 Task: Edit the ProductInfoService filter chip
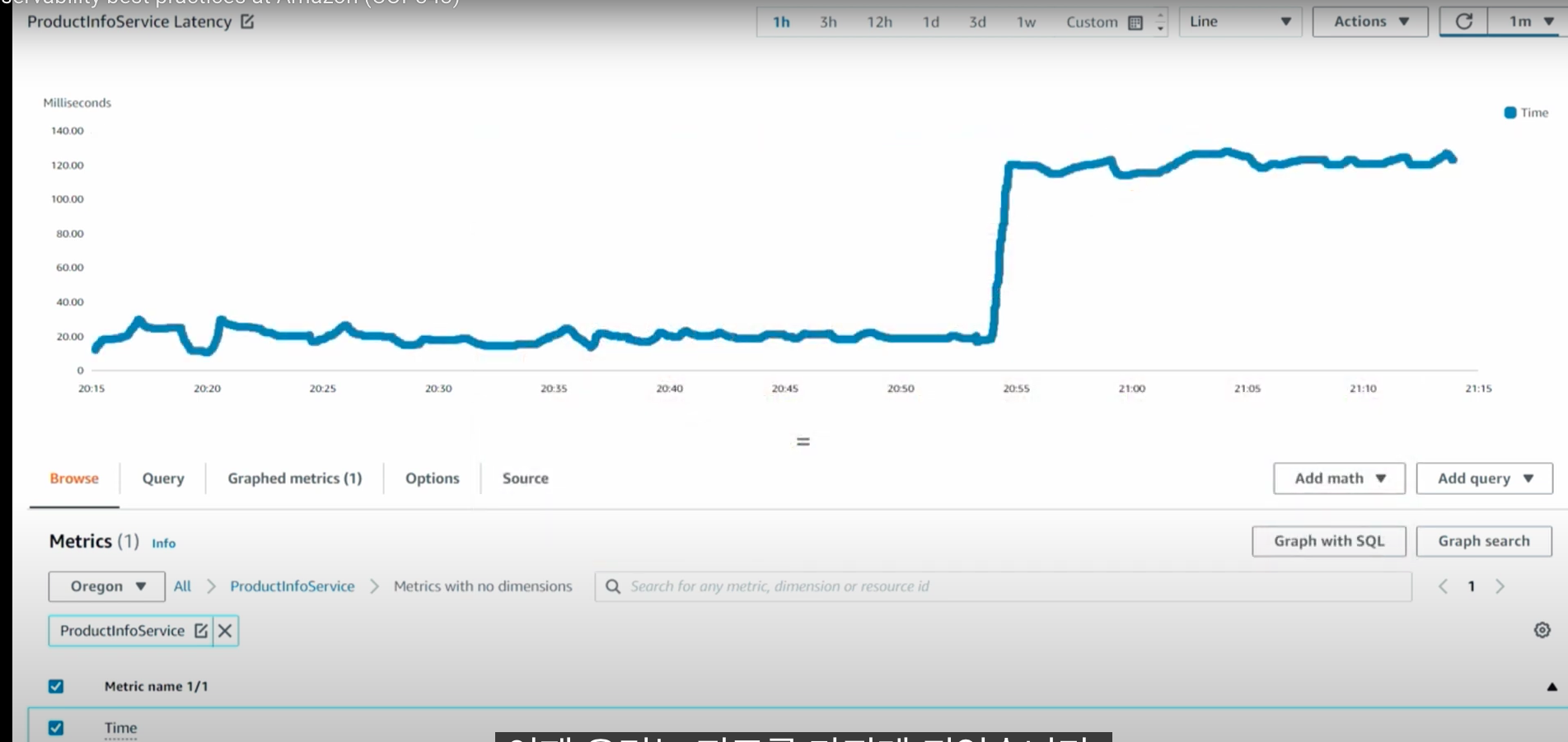201,631
